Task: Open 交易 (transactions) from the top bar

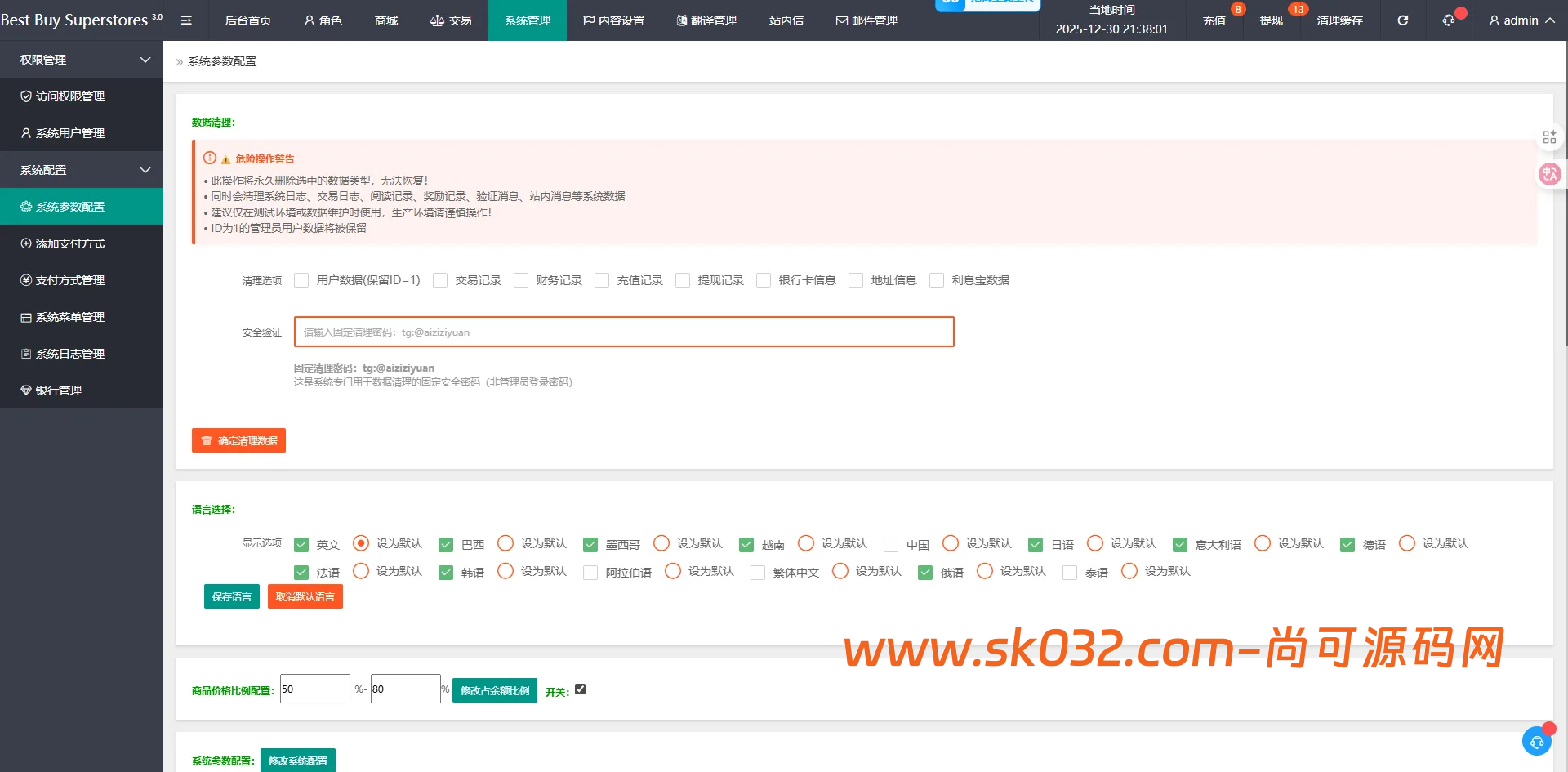Action: [452, 20]
